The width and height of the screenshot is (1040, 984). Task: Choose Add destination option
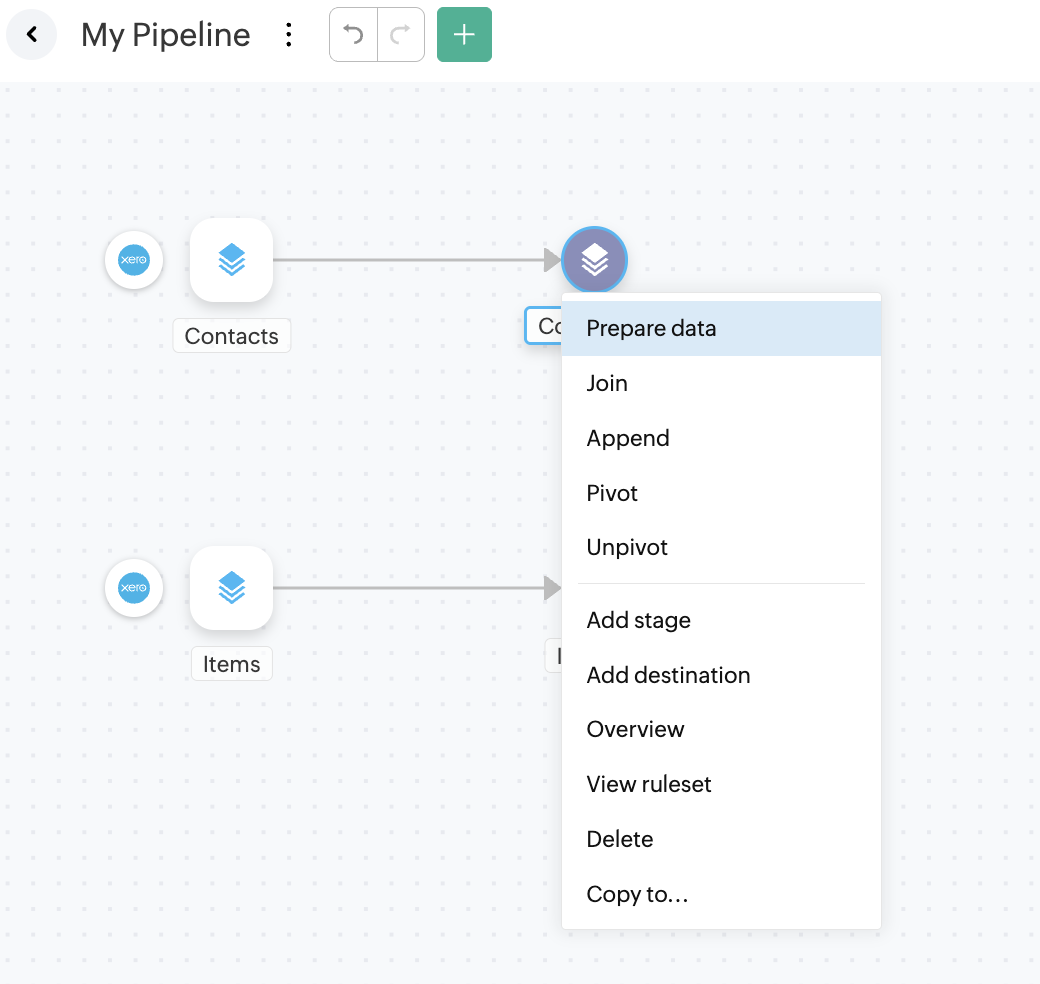(668, 675)
